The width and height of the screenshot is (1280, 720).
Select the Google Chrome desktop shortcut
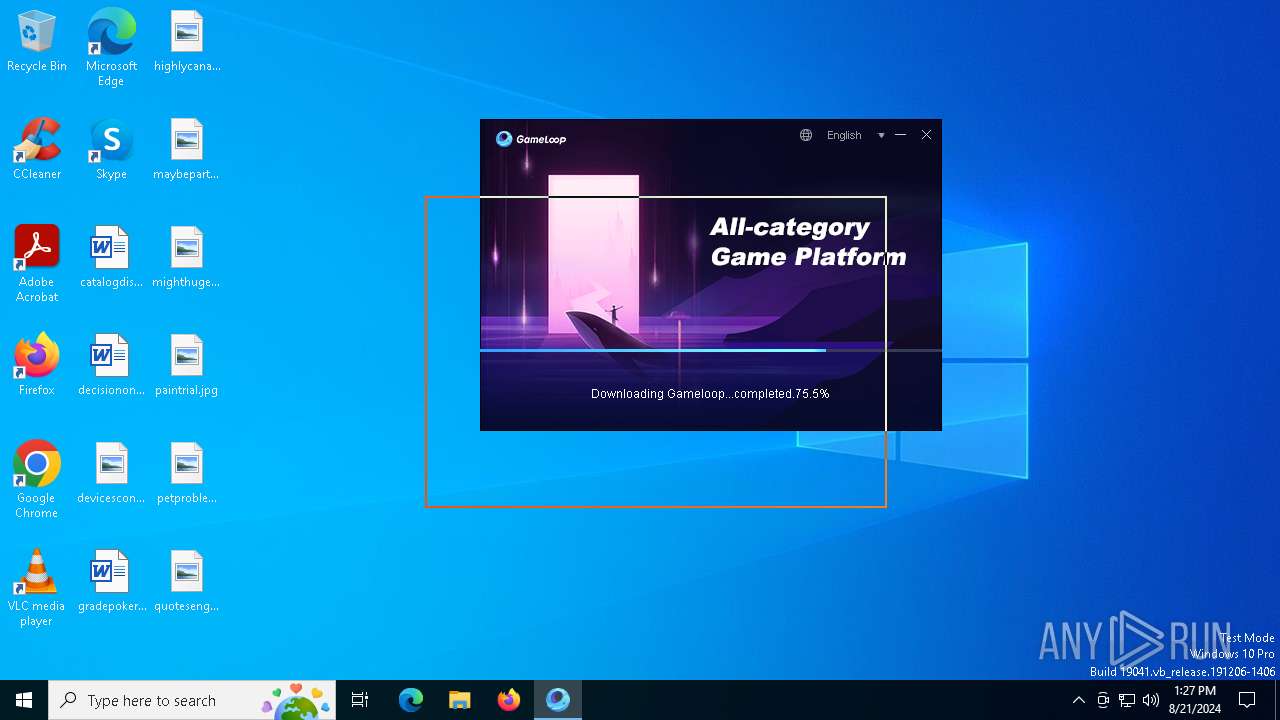pos(37,480)
